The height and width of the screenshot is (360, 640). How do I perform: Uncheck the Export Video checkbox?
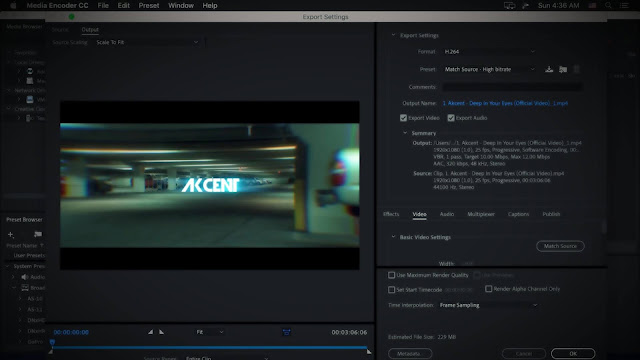click(403, 118)
